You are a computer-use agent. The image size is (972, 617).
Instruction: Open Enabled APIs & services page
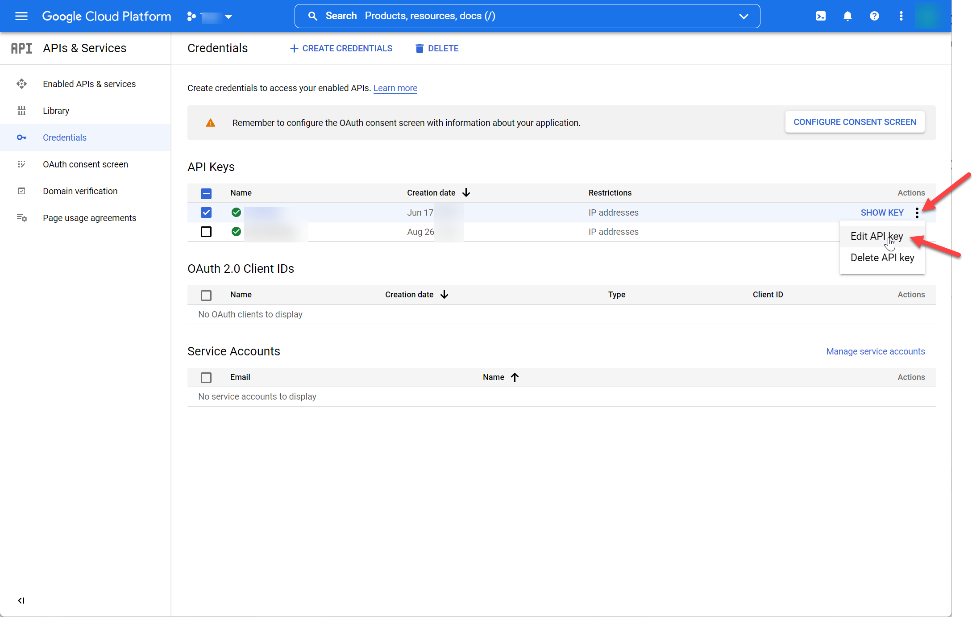pyautogui.click(x=89, y=84)
